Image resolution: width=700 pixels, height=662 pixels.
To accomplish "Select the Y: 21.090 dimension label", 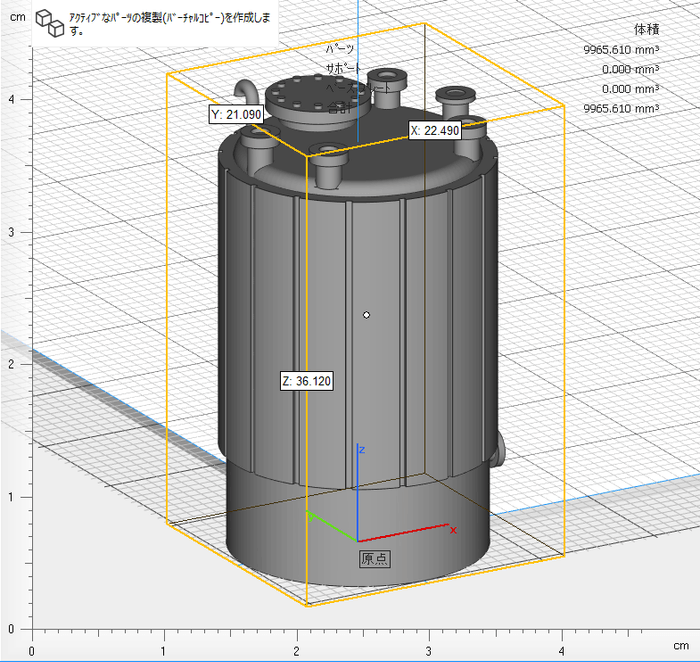I will pyautogui.click(x=236, y=115).
